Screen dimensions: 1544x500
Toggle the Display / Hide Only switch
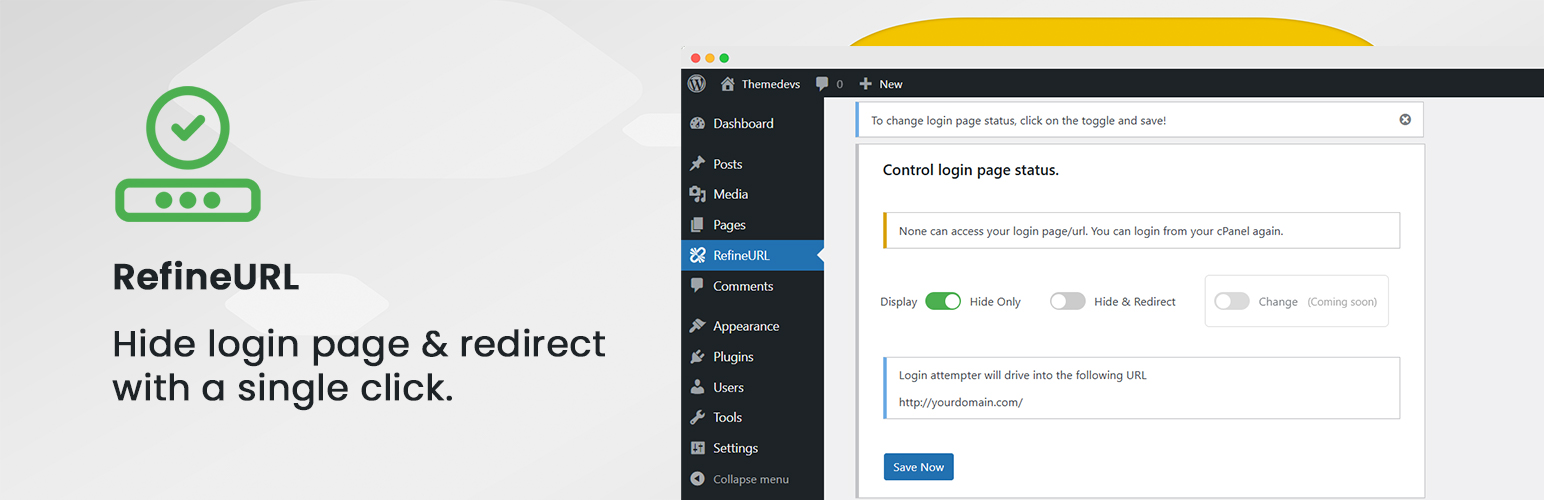pyautogui.click(x=943, y=301)
